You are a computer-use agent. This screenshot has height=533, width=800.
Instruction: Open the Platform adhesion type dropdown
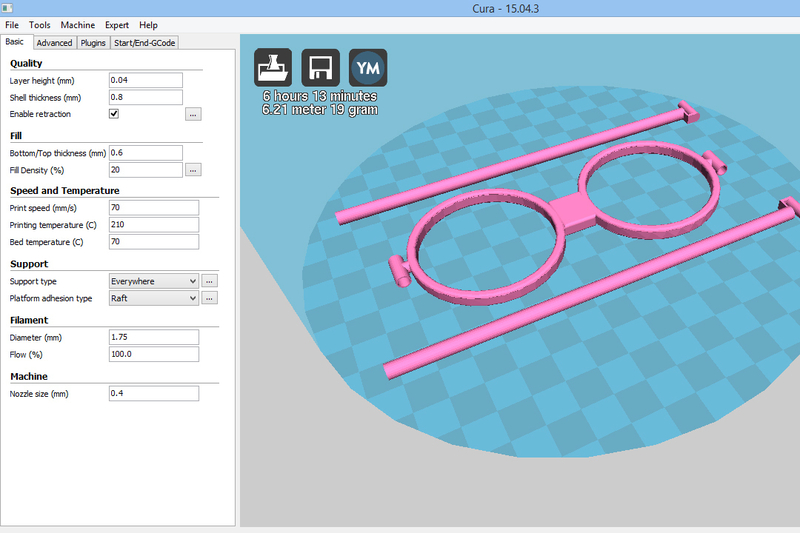pos(154,298)
